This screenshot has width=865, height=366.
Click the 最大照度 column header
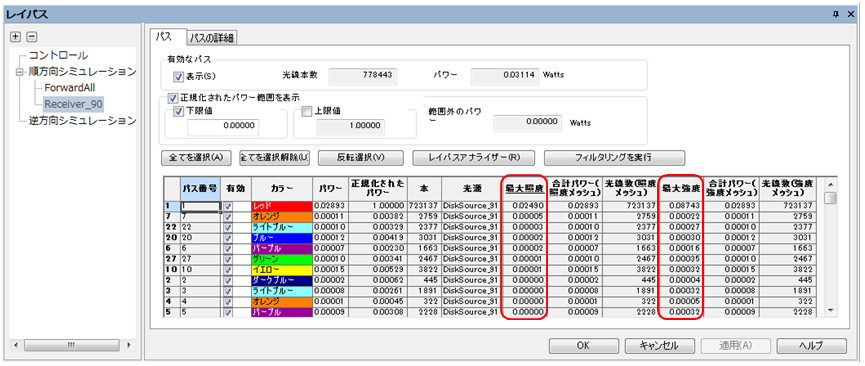pyautogui.click(x=524, y=189)
